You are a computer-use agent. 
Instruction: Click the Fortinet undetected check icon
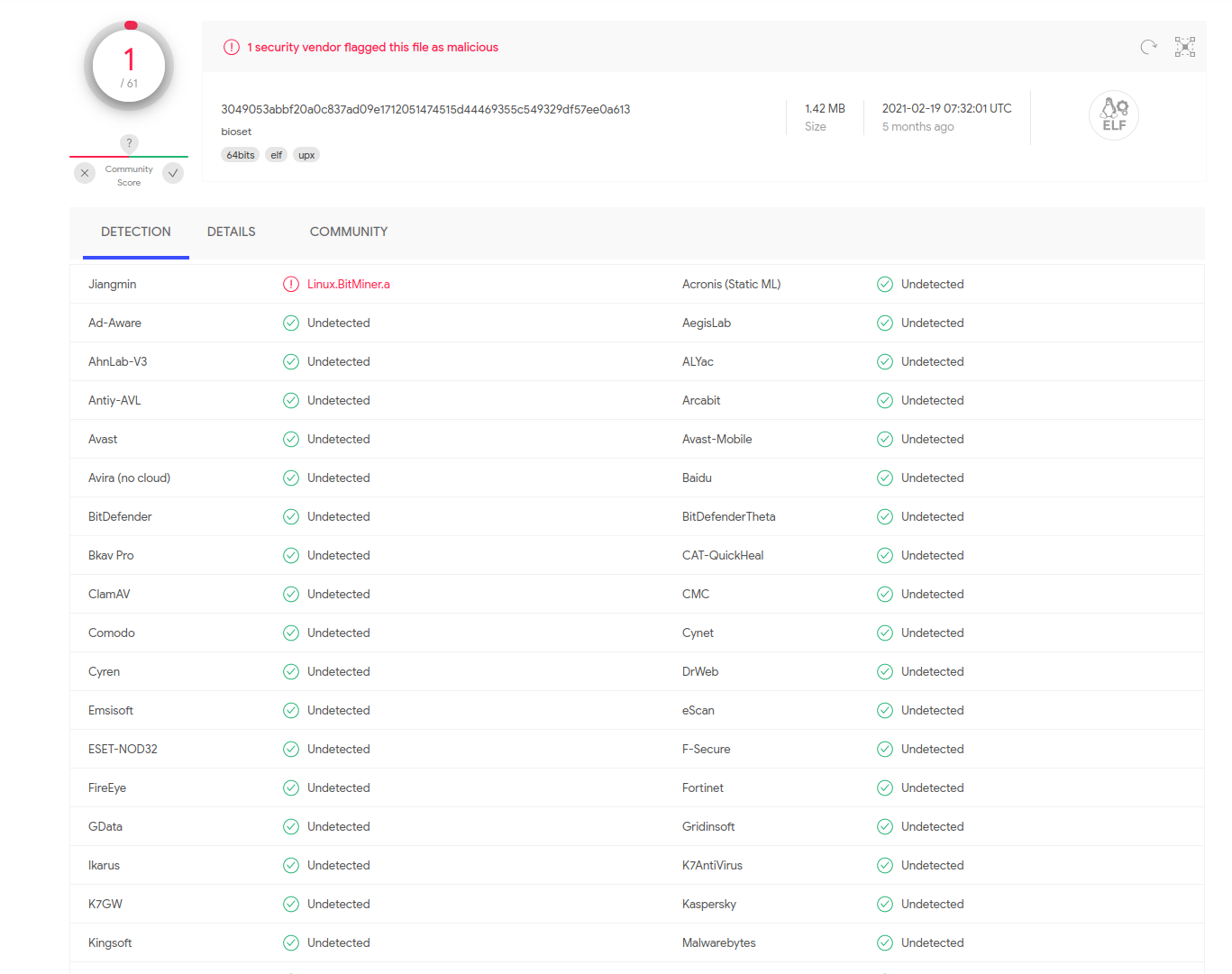click(885, 787)
